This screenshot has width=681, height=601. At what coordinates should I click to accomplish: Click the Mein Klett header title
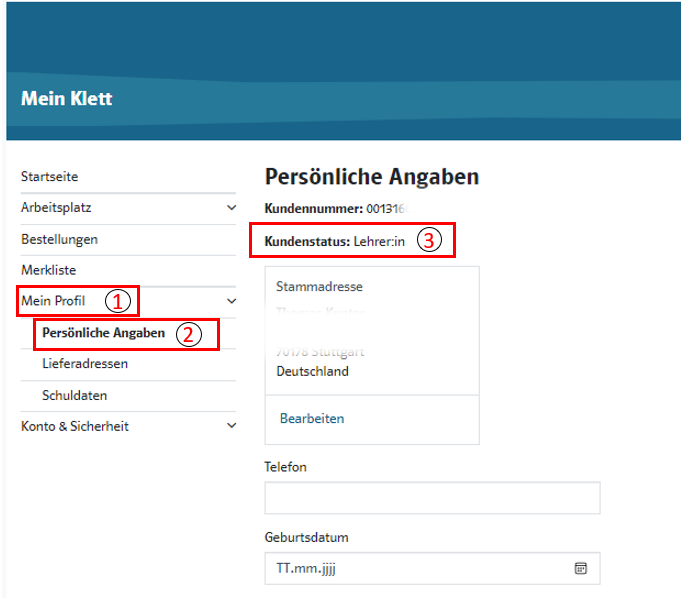tap(67, 99)
